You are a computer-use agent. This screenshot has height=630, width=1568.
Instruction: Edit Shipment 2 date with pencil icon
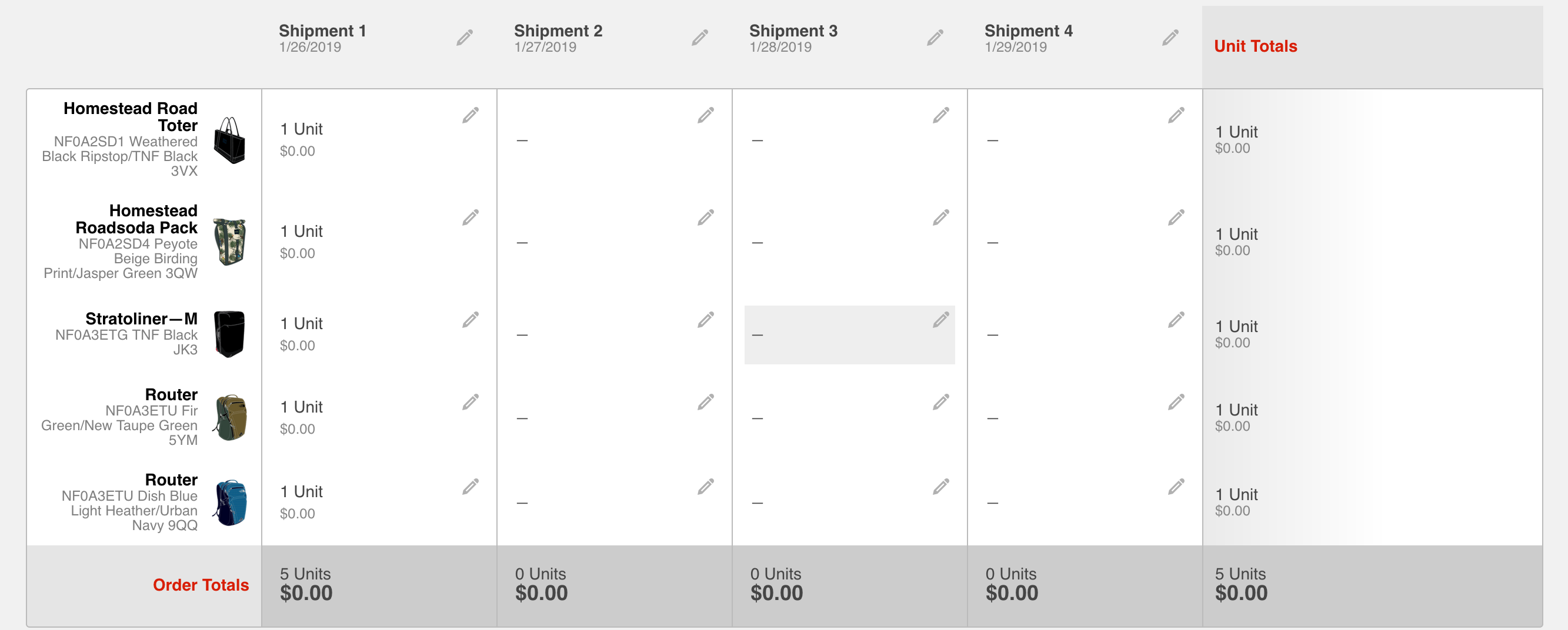click(x=699, y=38)
